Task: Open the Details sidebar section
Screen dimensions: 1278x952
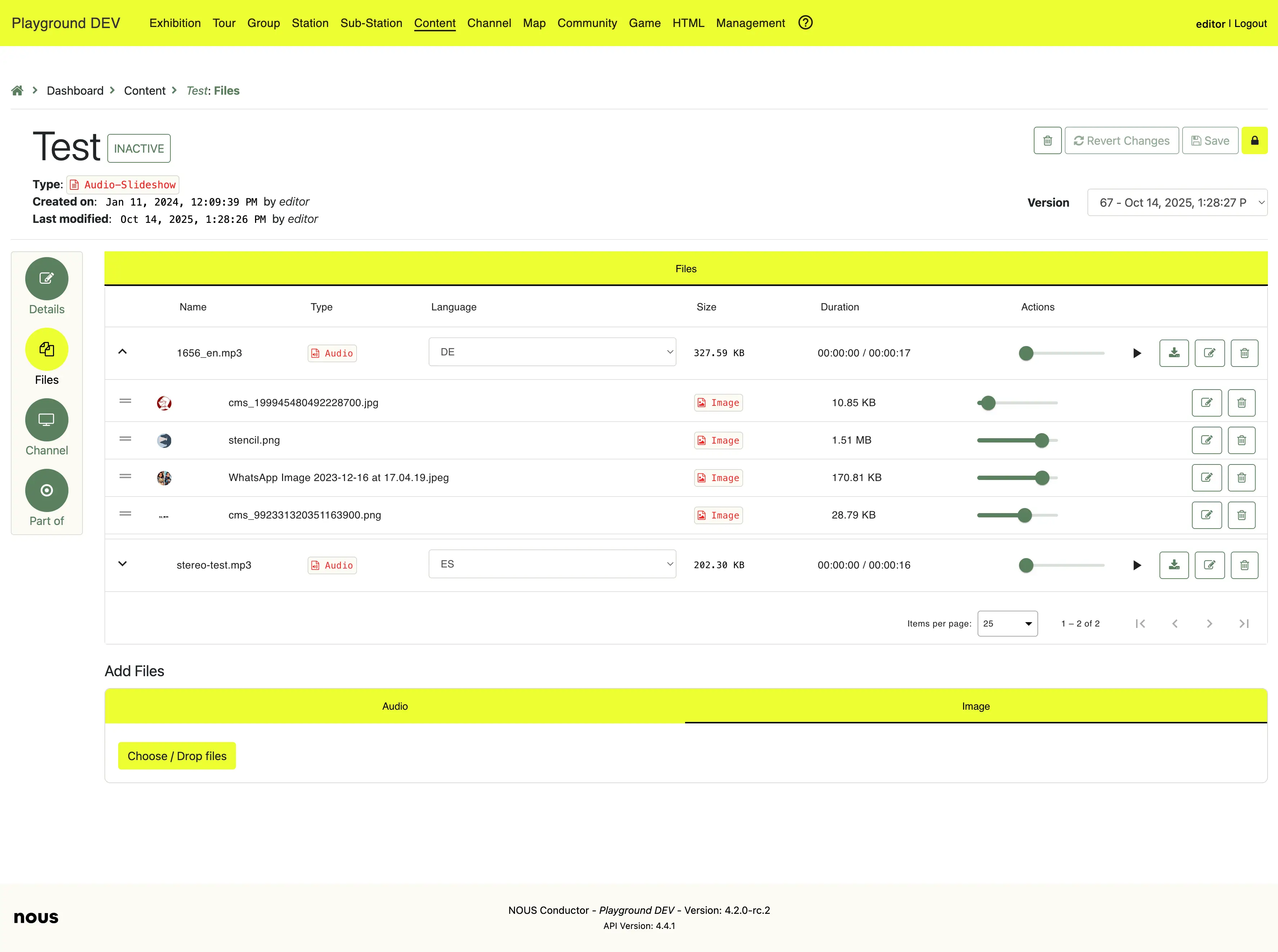Action: 47,279
